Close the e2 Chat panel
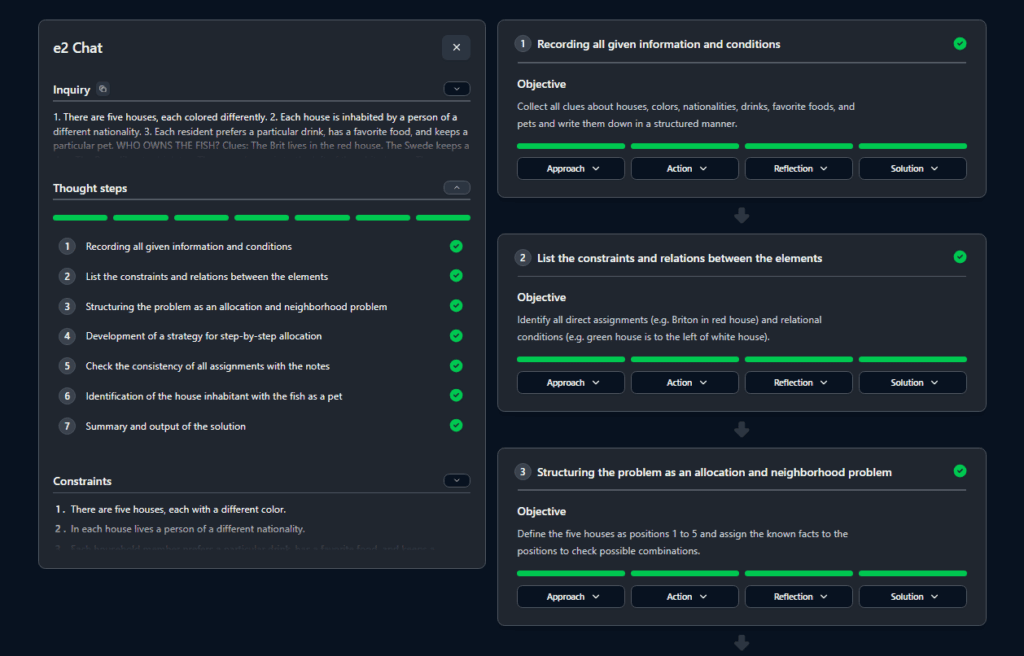Screen dimensions: 1024x656 pyautogui.click(x=456, y=47)
